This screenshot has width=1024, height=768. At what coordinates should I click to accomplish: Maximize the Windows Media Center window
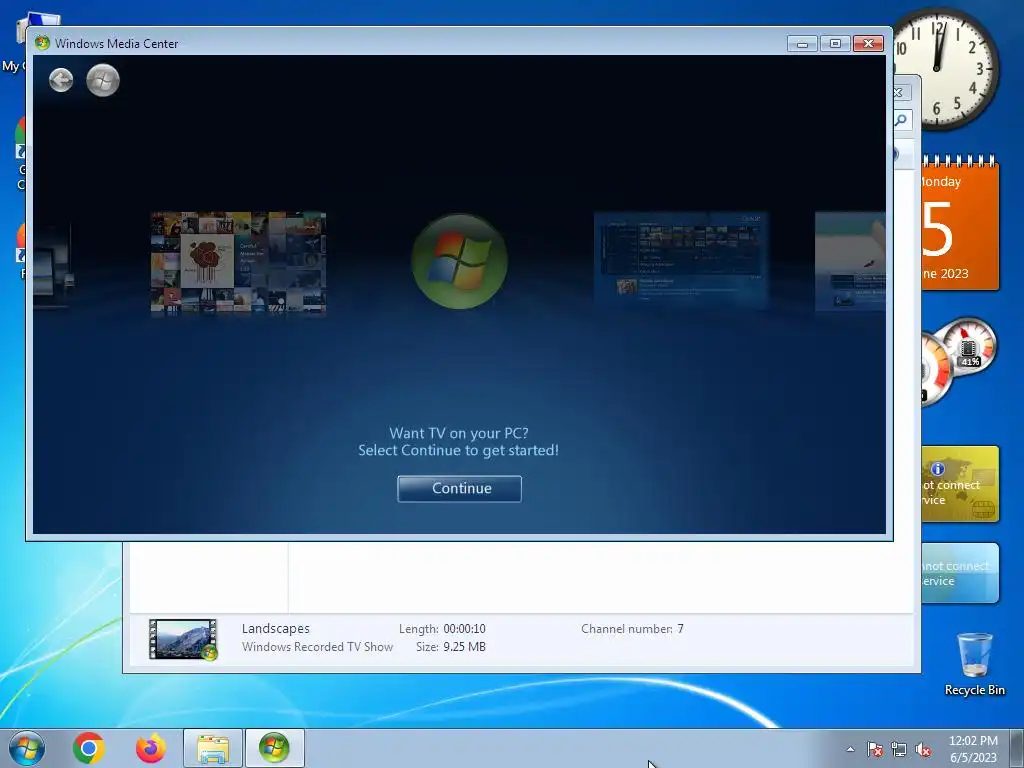[835, 44]
